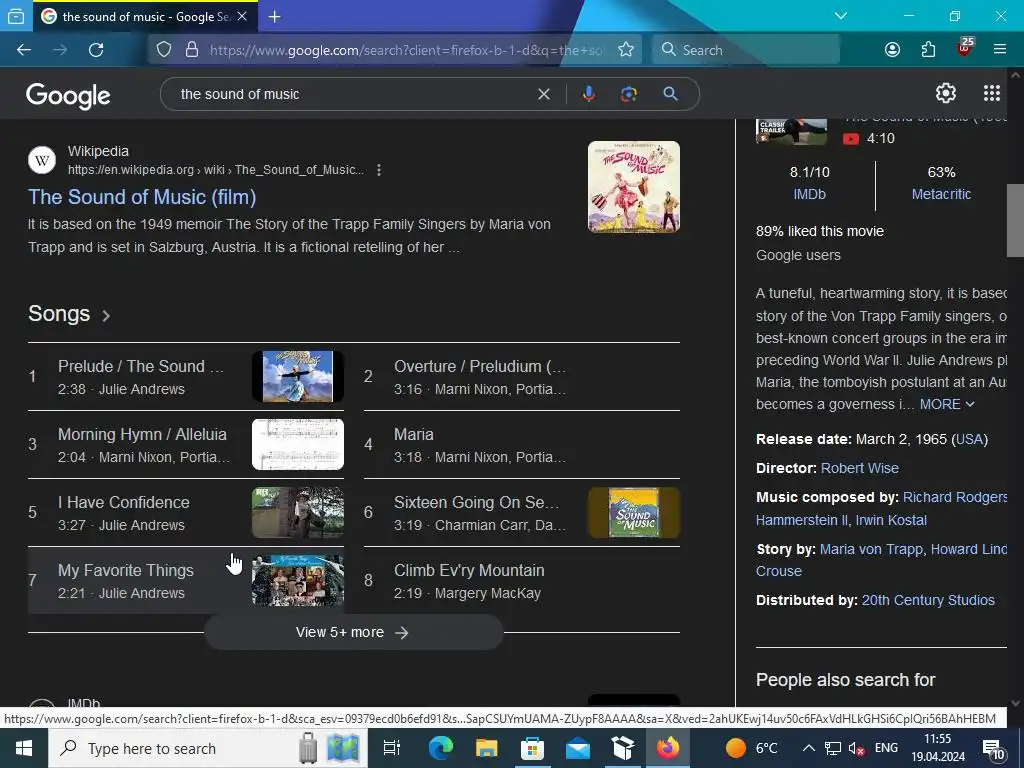Go back to the previous page

tap(24, 50)
